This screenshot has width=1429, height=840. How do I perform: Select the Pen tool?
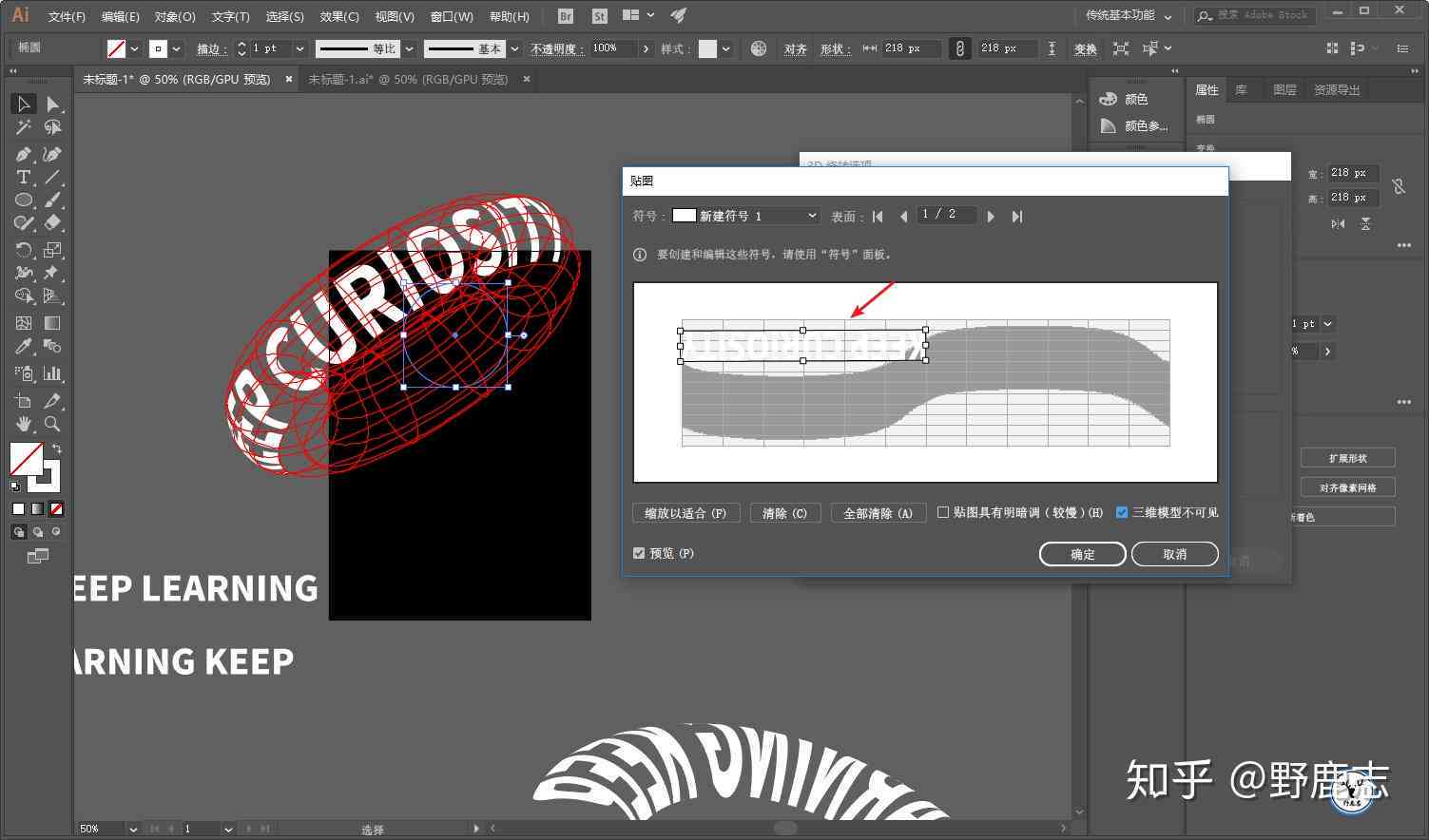click(24, 153)
